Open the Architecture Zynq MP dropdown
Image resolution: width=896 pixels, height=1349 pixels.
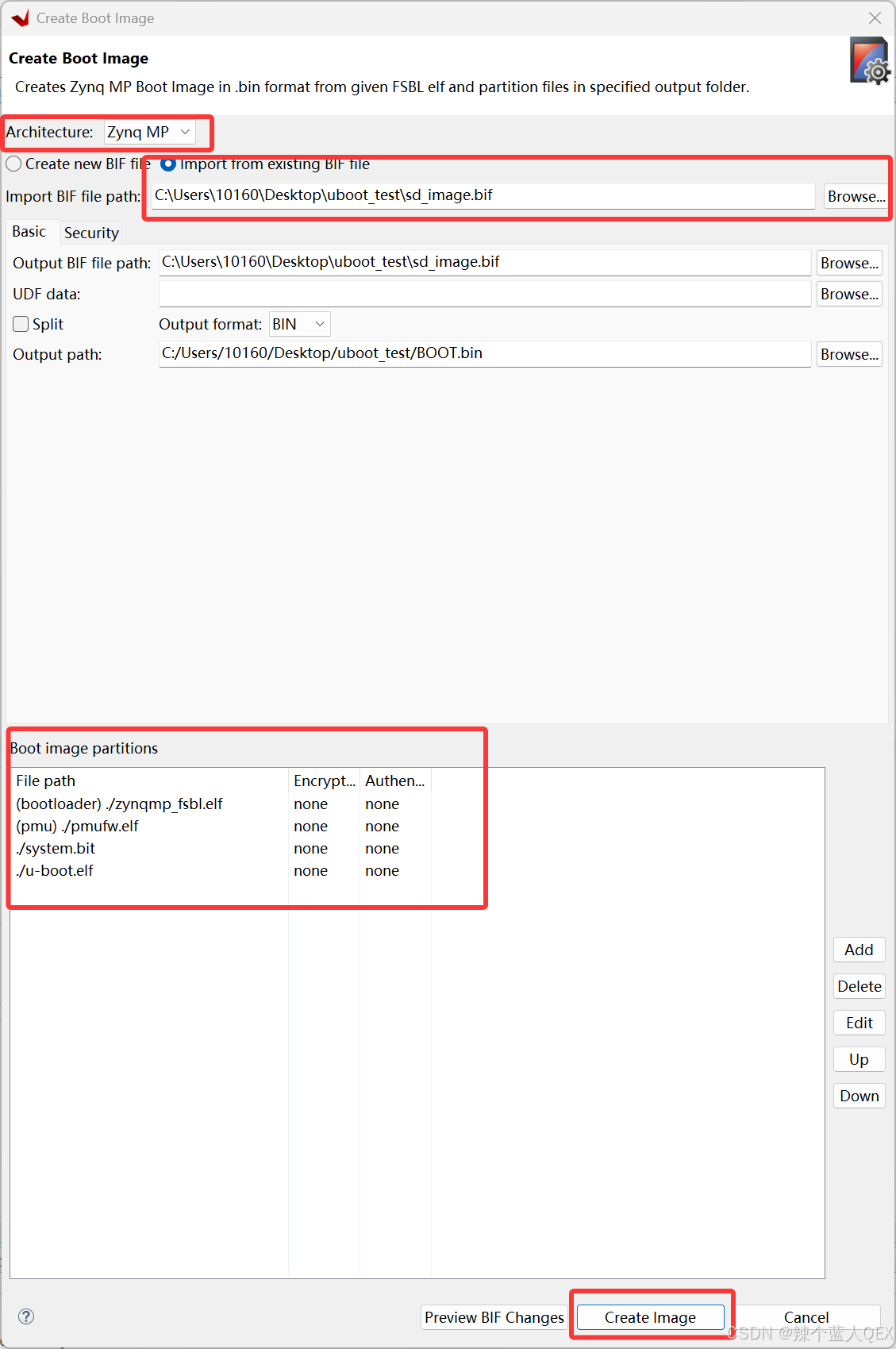point(149,132)
